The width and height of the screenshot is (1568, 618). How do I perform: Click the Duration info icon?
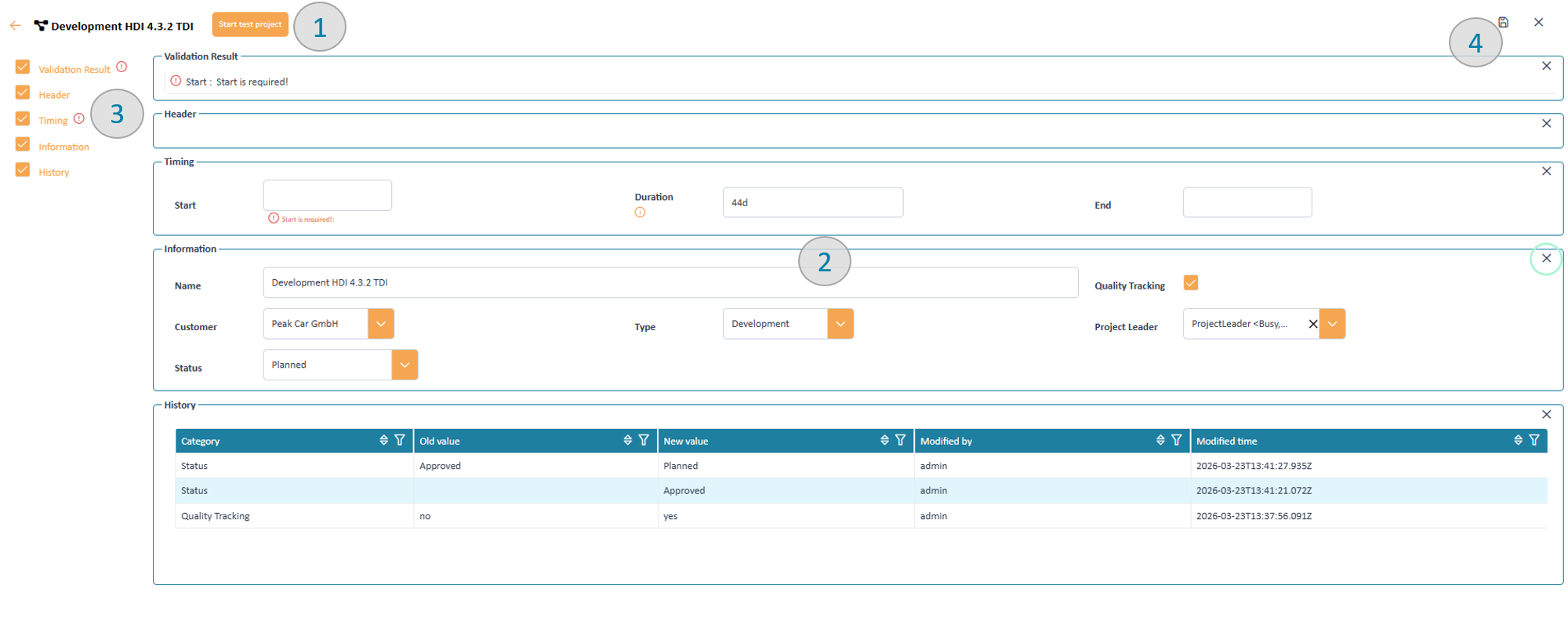click(640, 213)
